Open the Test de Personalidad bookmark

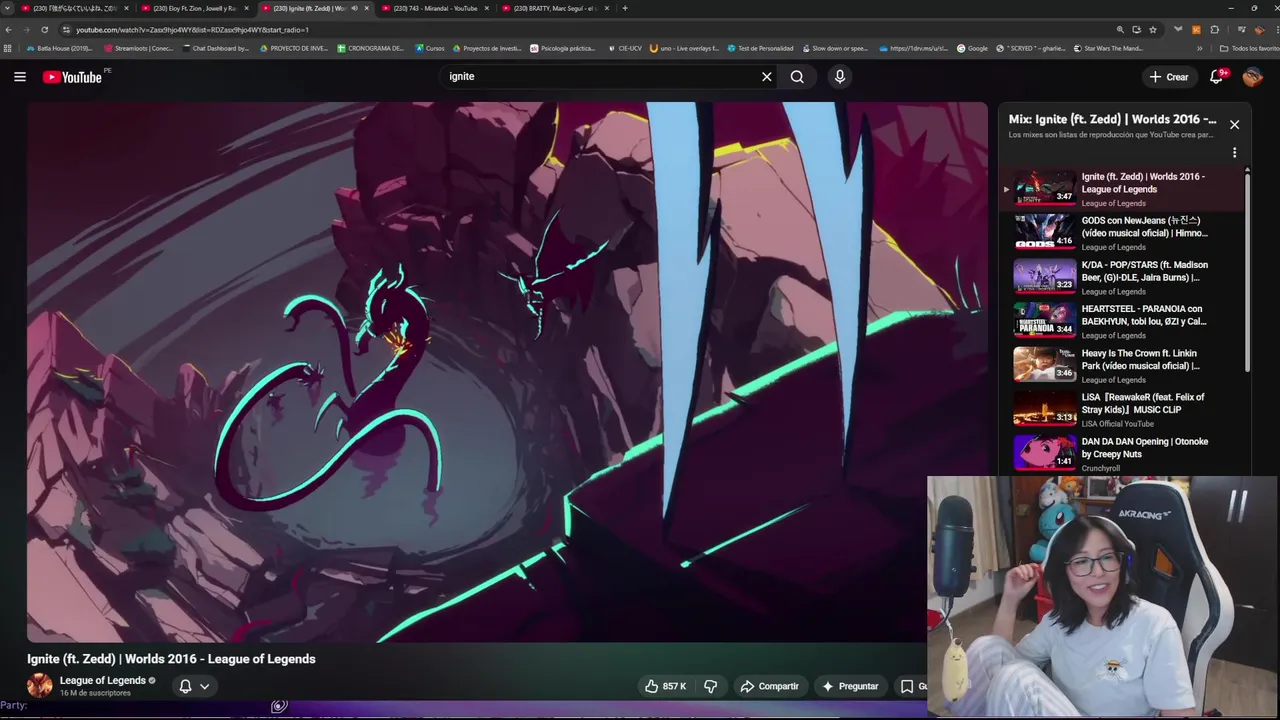pyautogui.click(x=760, y=48)
